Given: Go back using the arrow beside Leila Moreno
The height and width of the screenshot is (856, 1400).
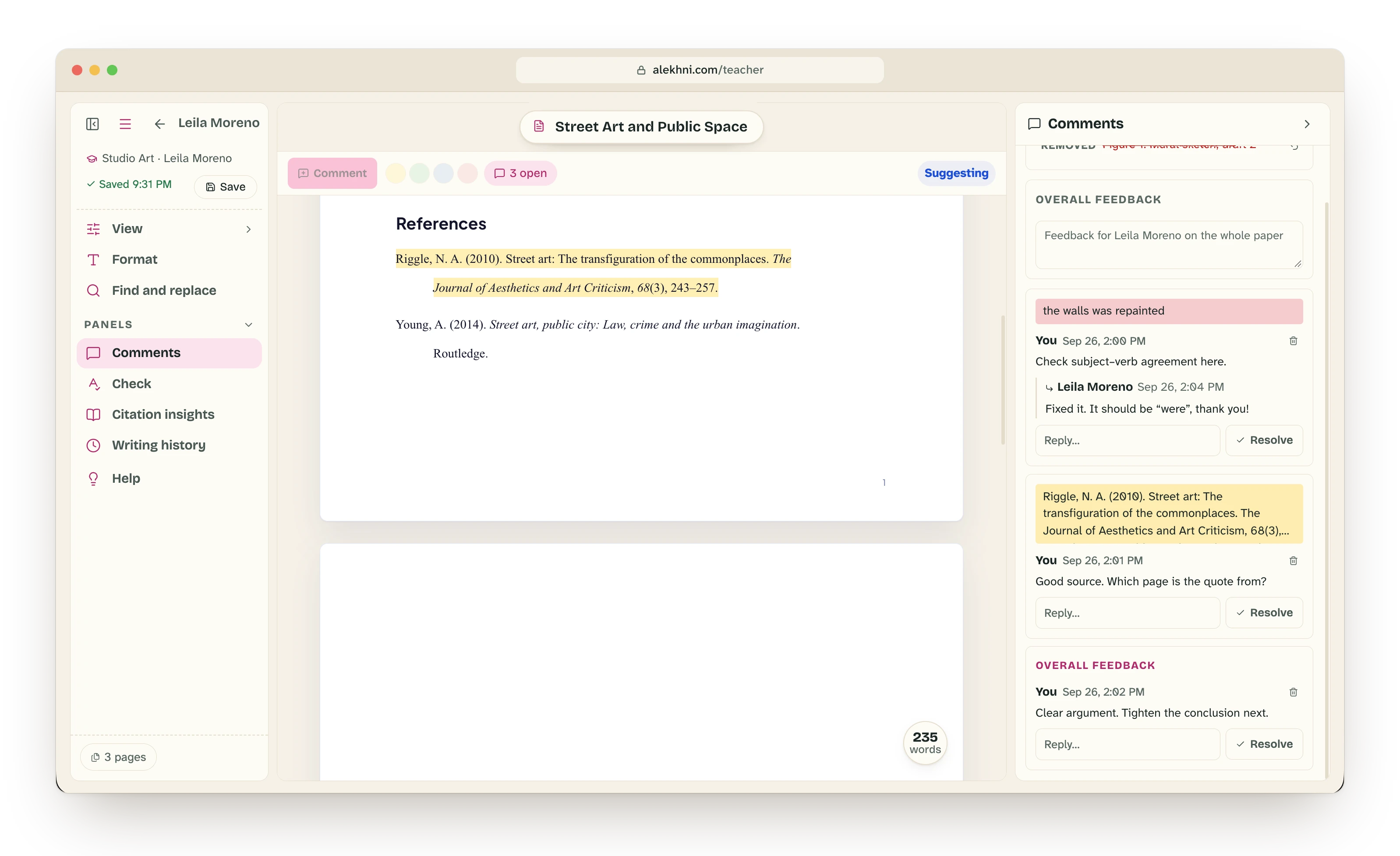Looking at the screenshot, I should tap(159, 124).
